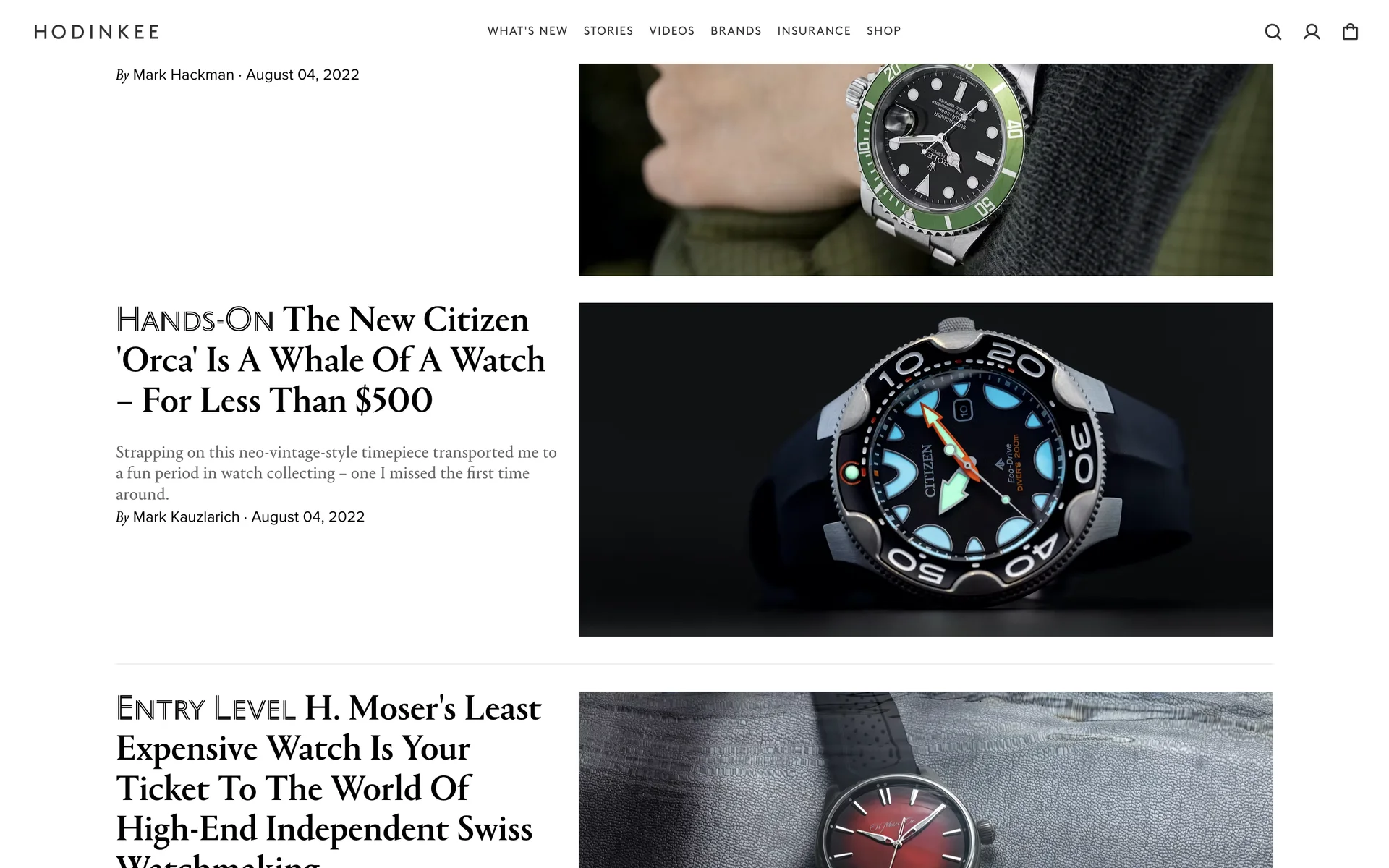
Task: Select the Entry Level category label
Action: point(205,709)
